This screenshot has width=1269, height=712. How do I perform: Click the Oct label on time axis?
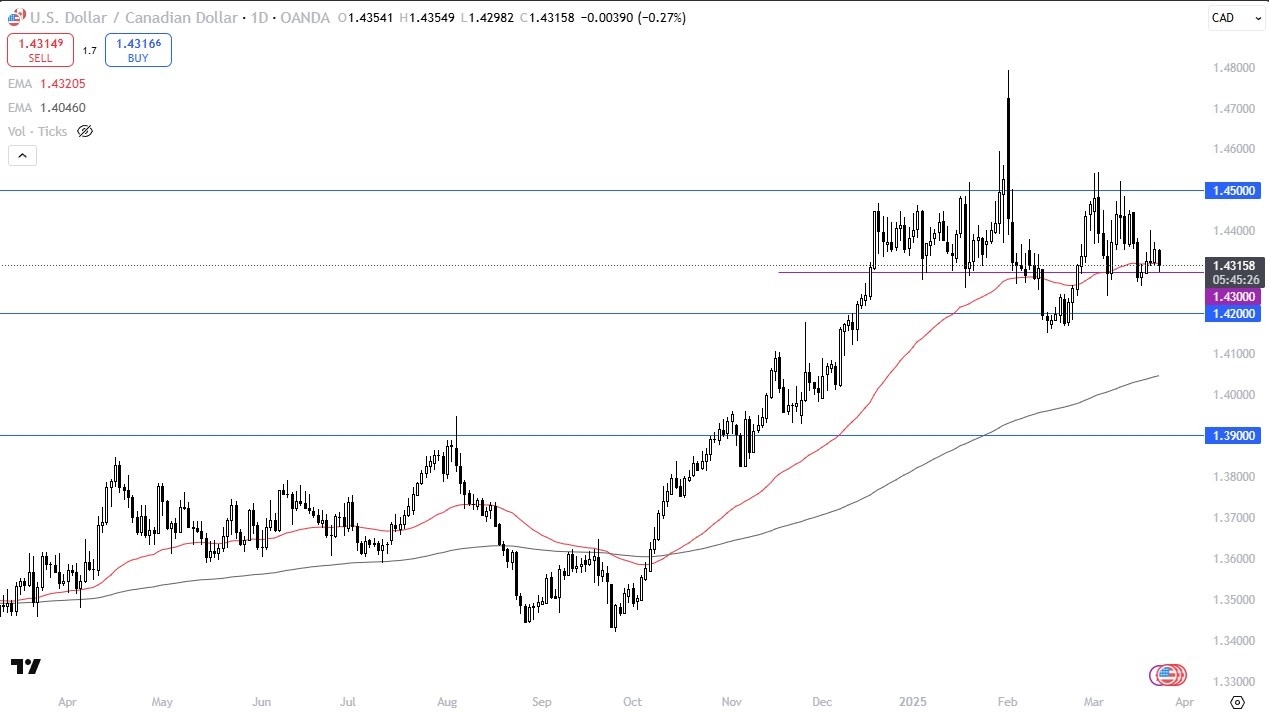(x=632, y=702)
